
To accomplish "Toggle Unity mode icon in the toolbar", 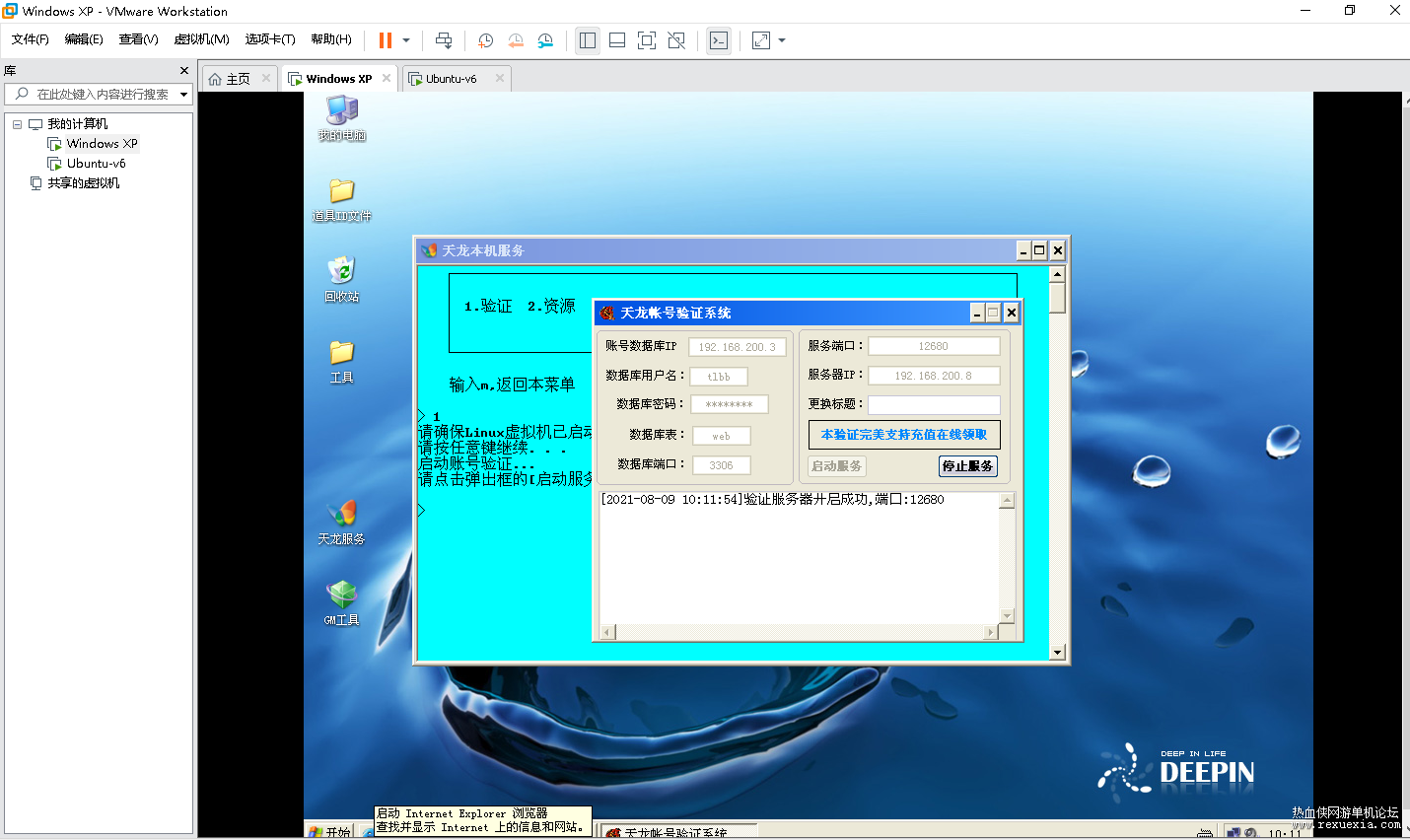I will click(x=676, y=40).
